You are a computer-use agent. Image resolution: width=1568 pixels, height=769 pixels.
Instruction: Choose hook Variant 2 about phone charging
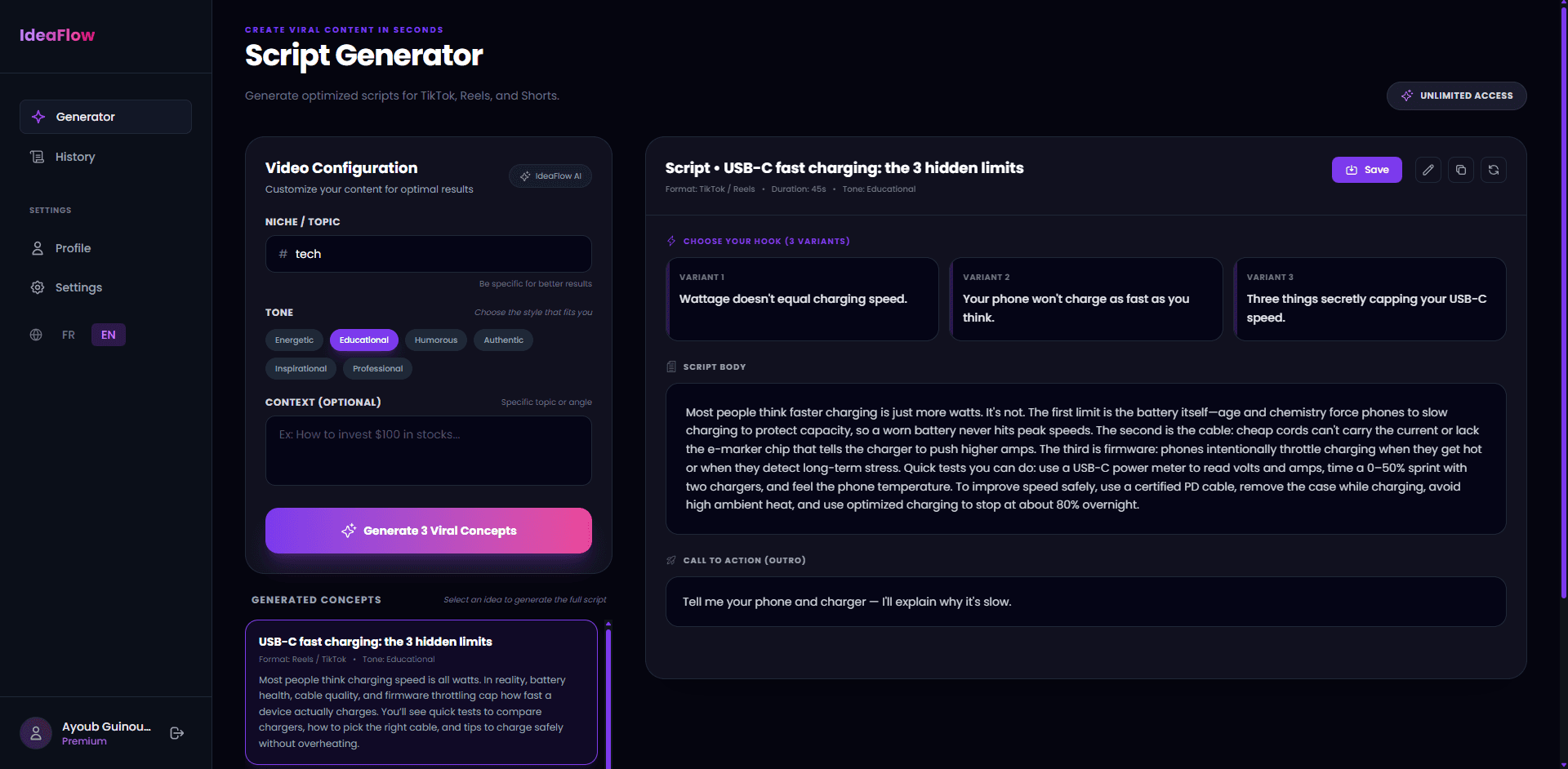pyautogui.click(x=1086, y=299)
